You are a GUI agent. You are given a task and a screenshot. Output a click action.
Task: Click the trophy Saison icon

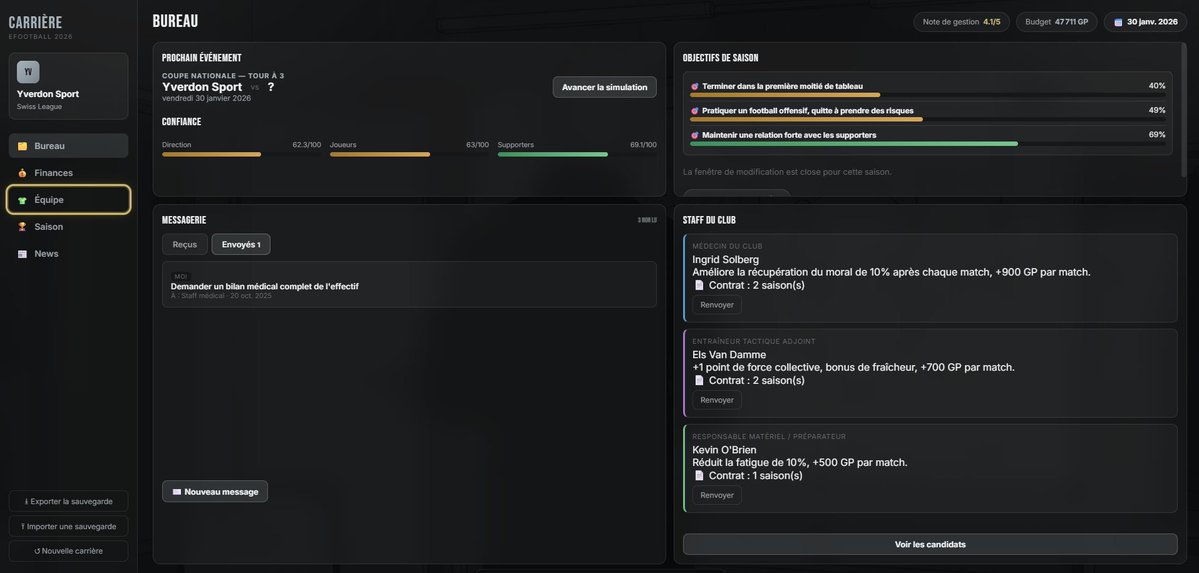(22, 227)
